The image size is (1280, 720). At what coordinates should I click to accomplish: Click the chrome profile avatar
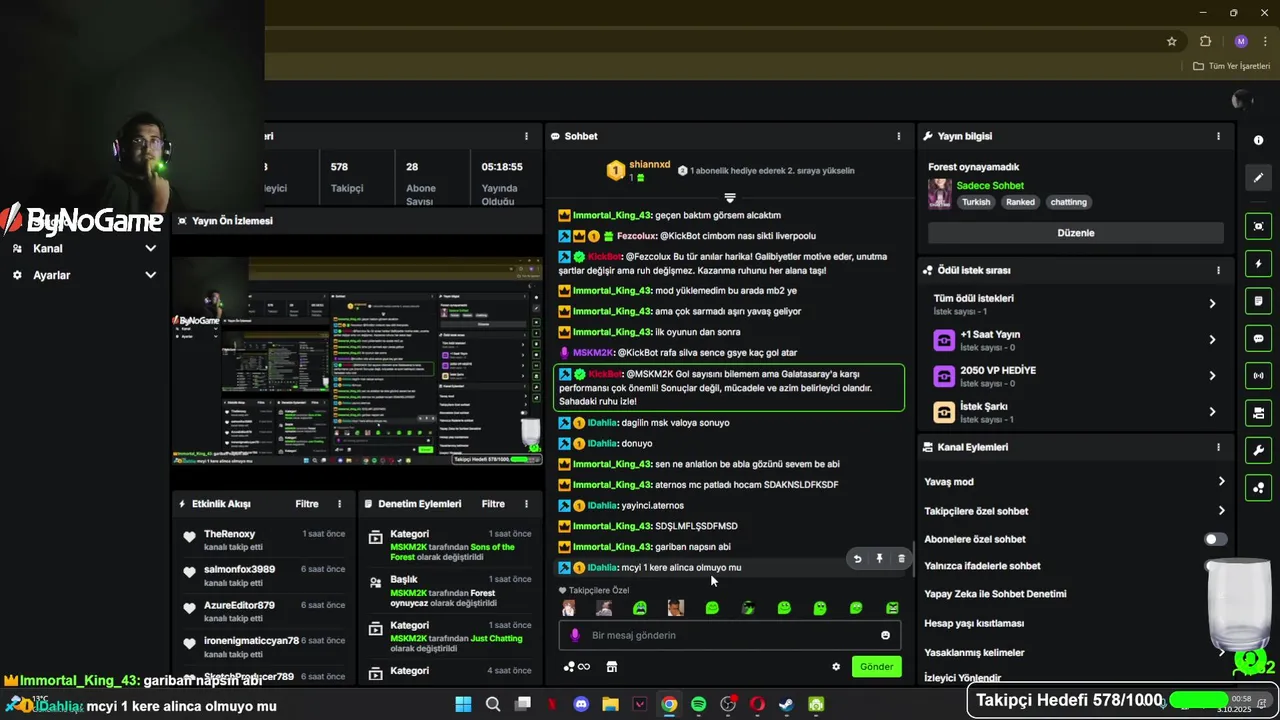click(x=1241, y=41)
